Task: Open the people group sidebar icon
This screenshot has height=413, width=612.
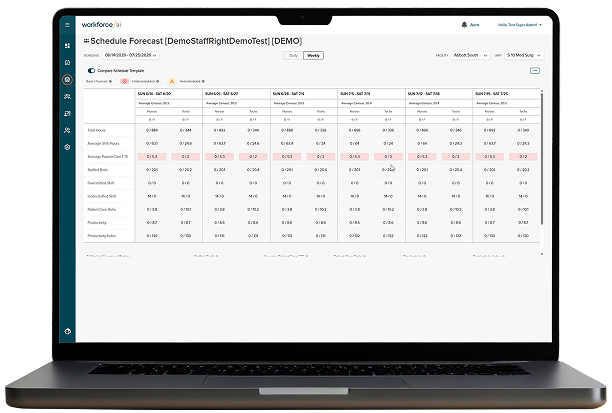Action: pyautogui.click(x=67, y=96)
